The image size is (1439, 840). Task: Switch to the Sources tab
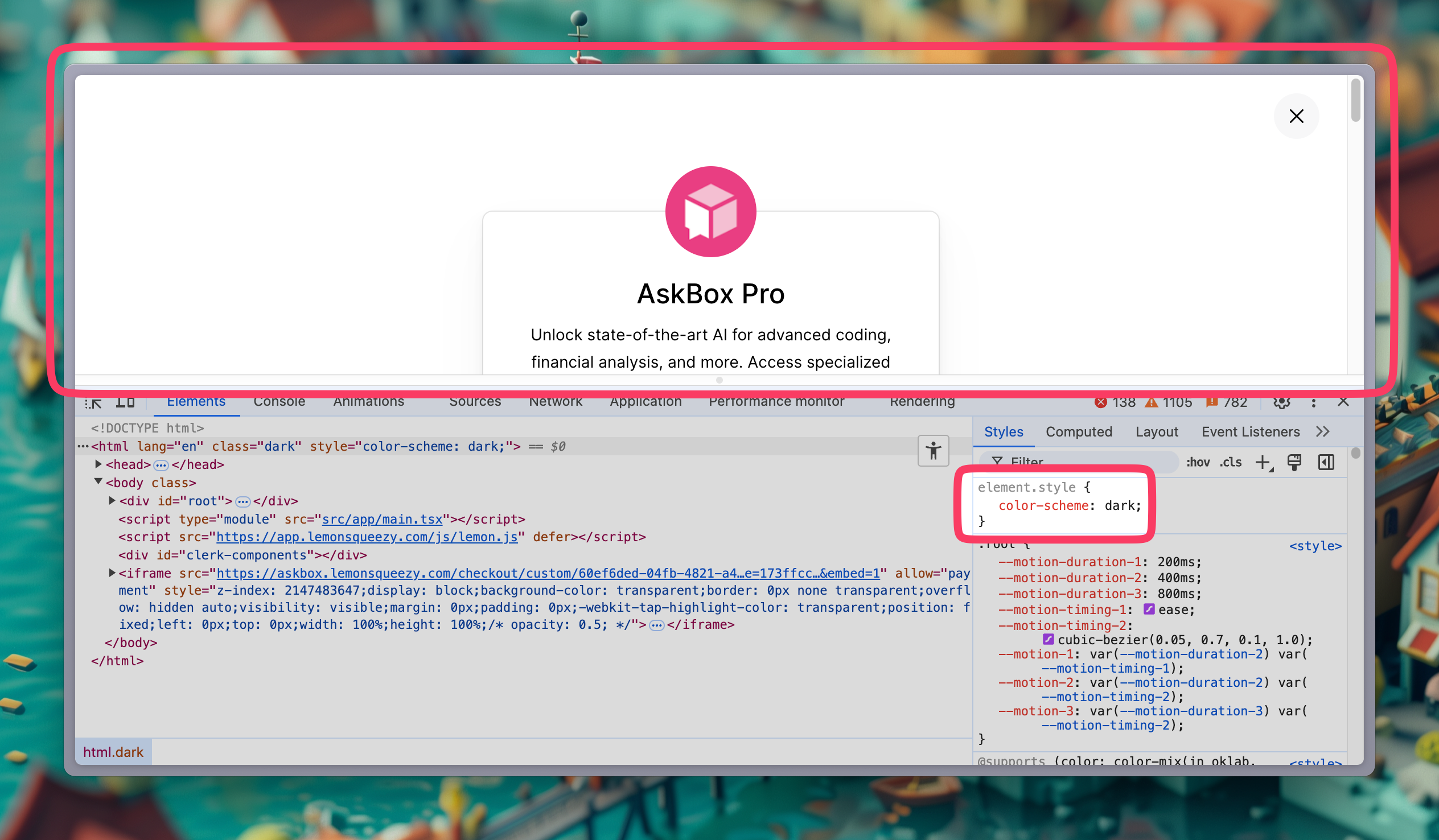(475, 401)
